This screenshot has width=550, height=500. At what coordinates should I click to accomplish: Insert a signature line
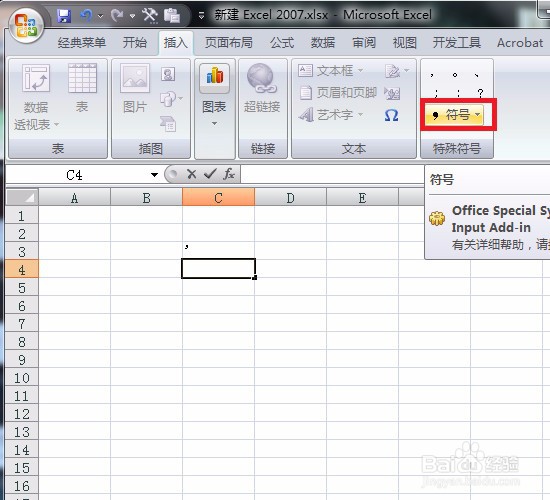396,71
